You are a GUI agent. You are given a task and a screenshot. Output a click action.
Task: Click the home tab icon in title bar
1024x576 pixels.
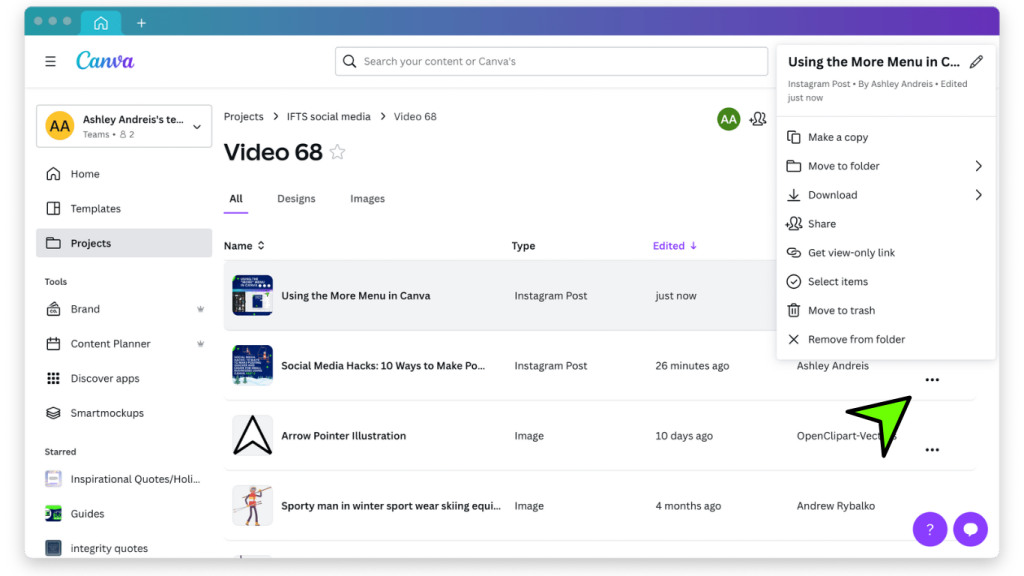(x=101, y=23)
